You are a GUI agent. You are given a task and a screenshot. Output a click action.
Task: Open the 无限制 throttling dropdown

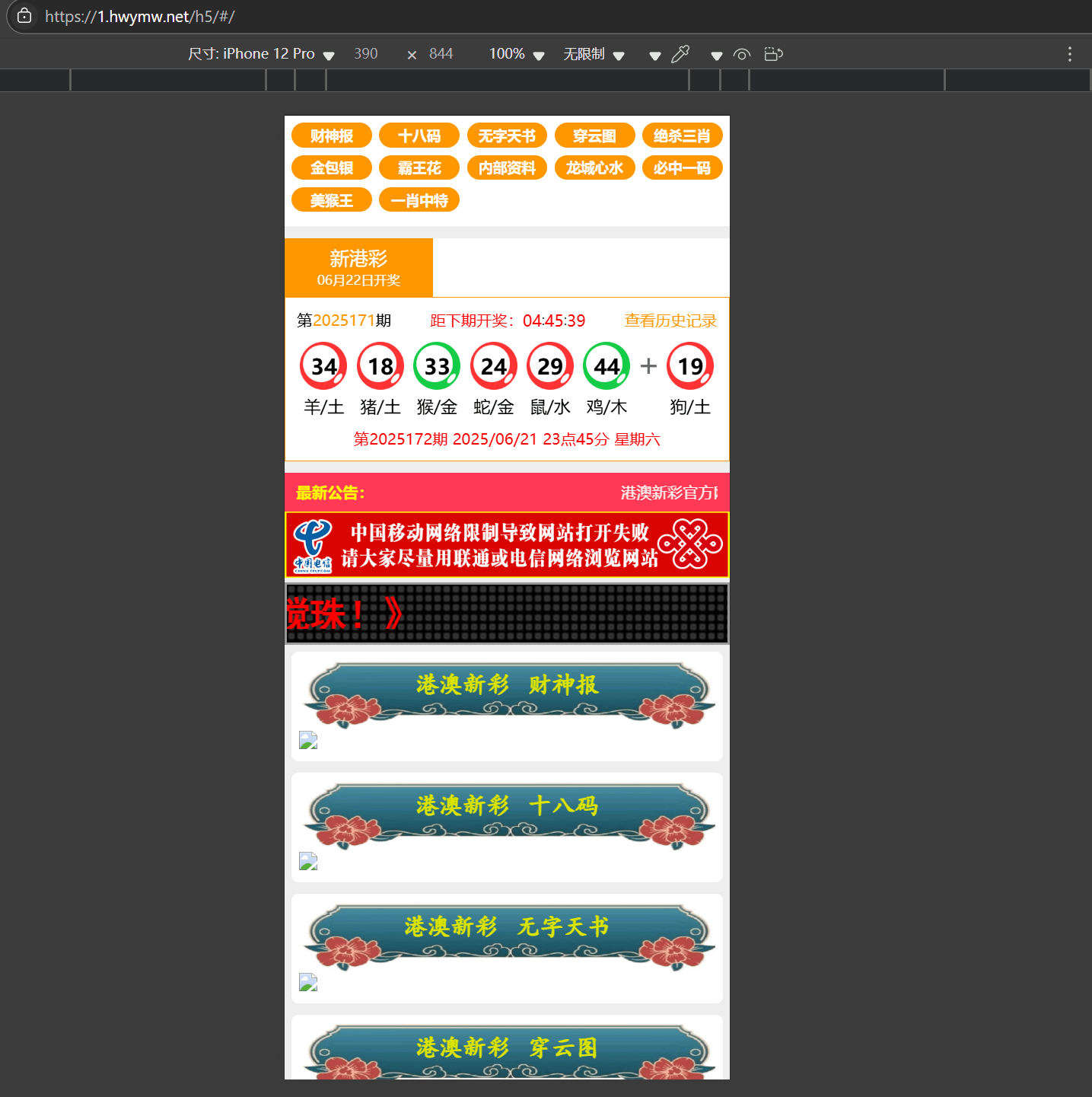594,54
